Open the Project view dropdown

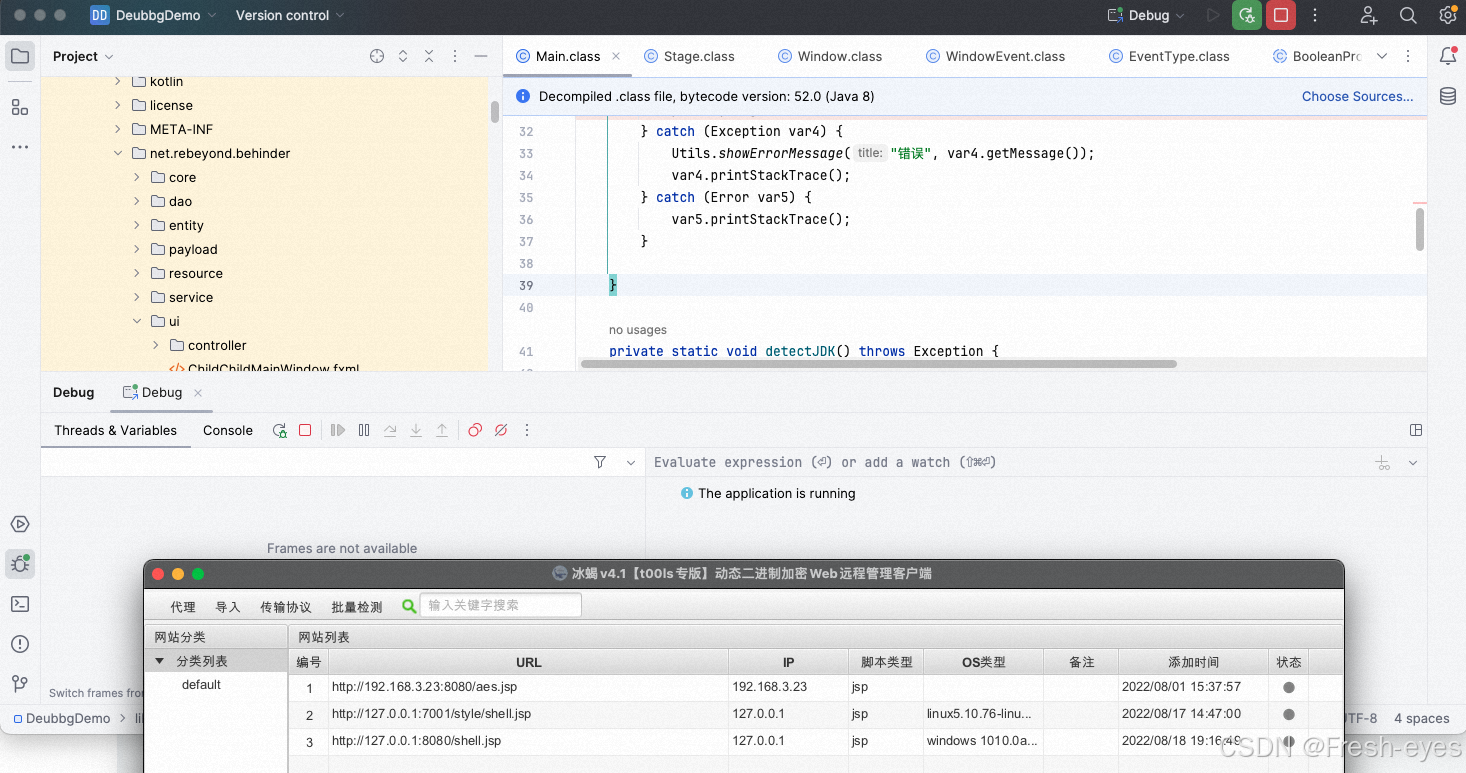pyautogui.click(x=82, y=56)
